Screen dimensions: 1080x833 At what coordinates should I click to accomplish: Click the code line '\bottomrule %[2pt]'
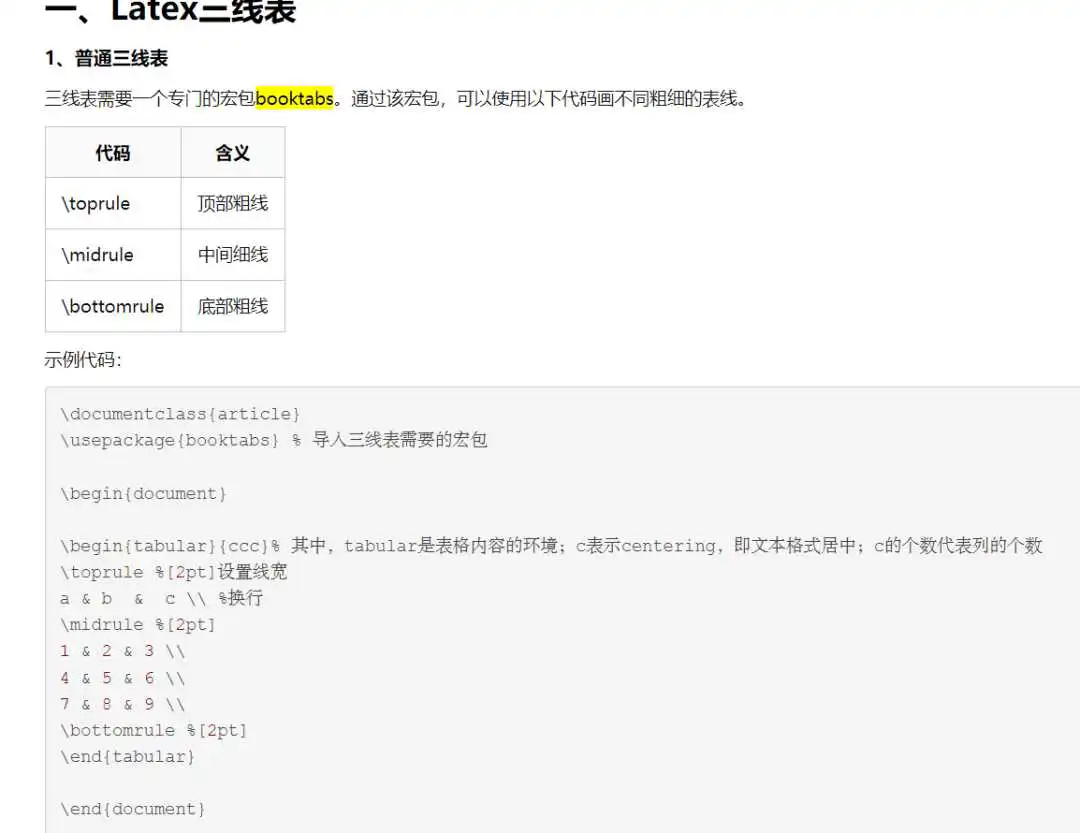click(x=154, y=730)
